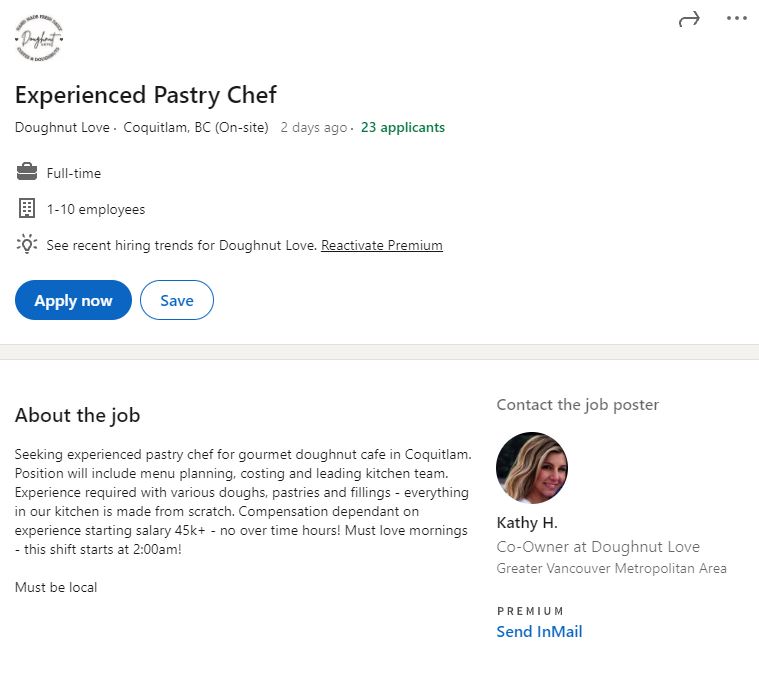The image size is (759, 685).
Task: View the 23 applicants link
Action: click(403, 127)
